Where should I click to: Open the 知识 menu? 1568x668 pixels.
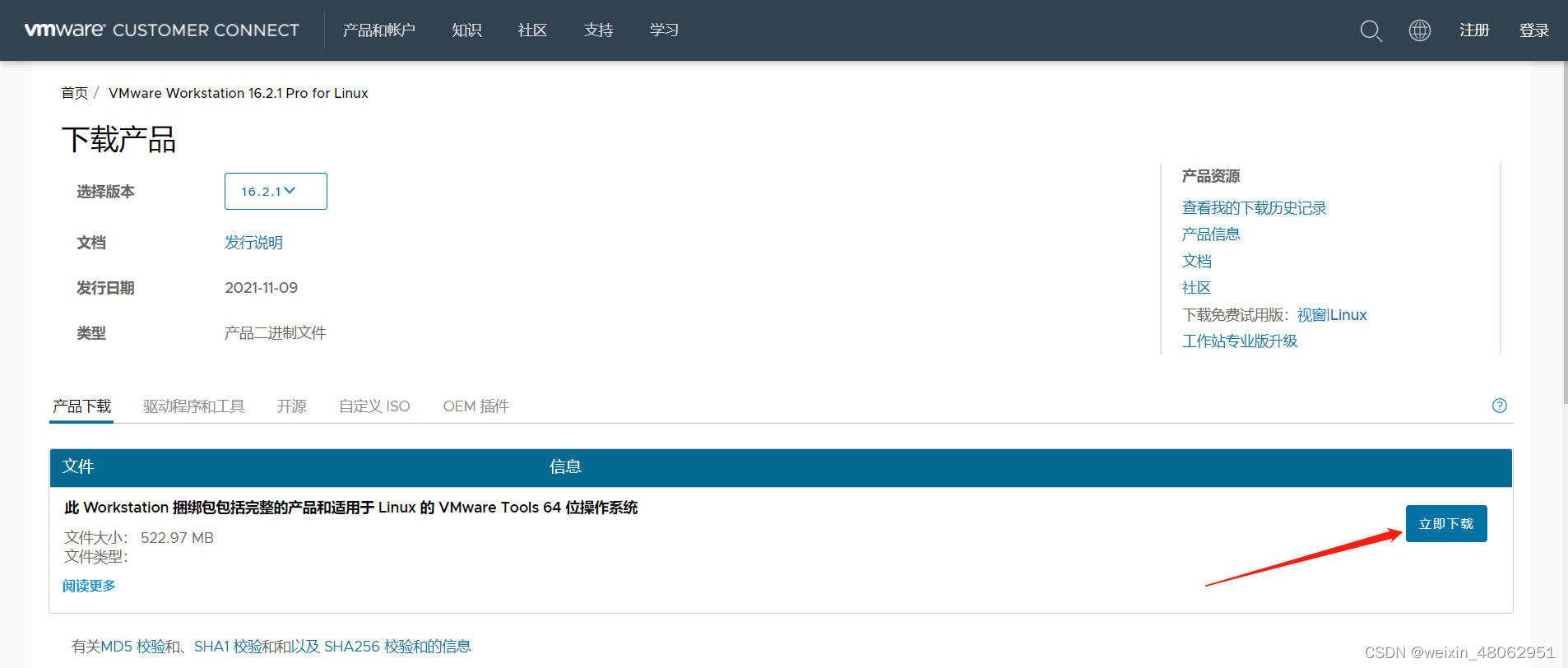[x=466, y=30]
